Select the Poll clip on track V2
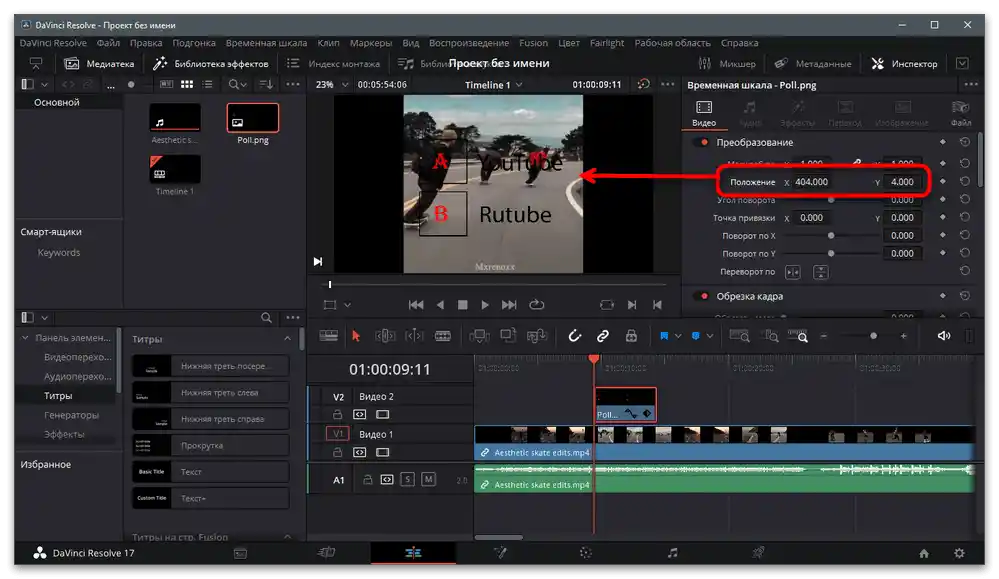 (x=626, y=404)
